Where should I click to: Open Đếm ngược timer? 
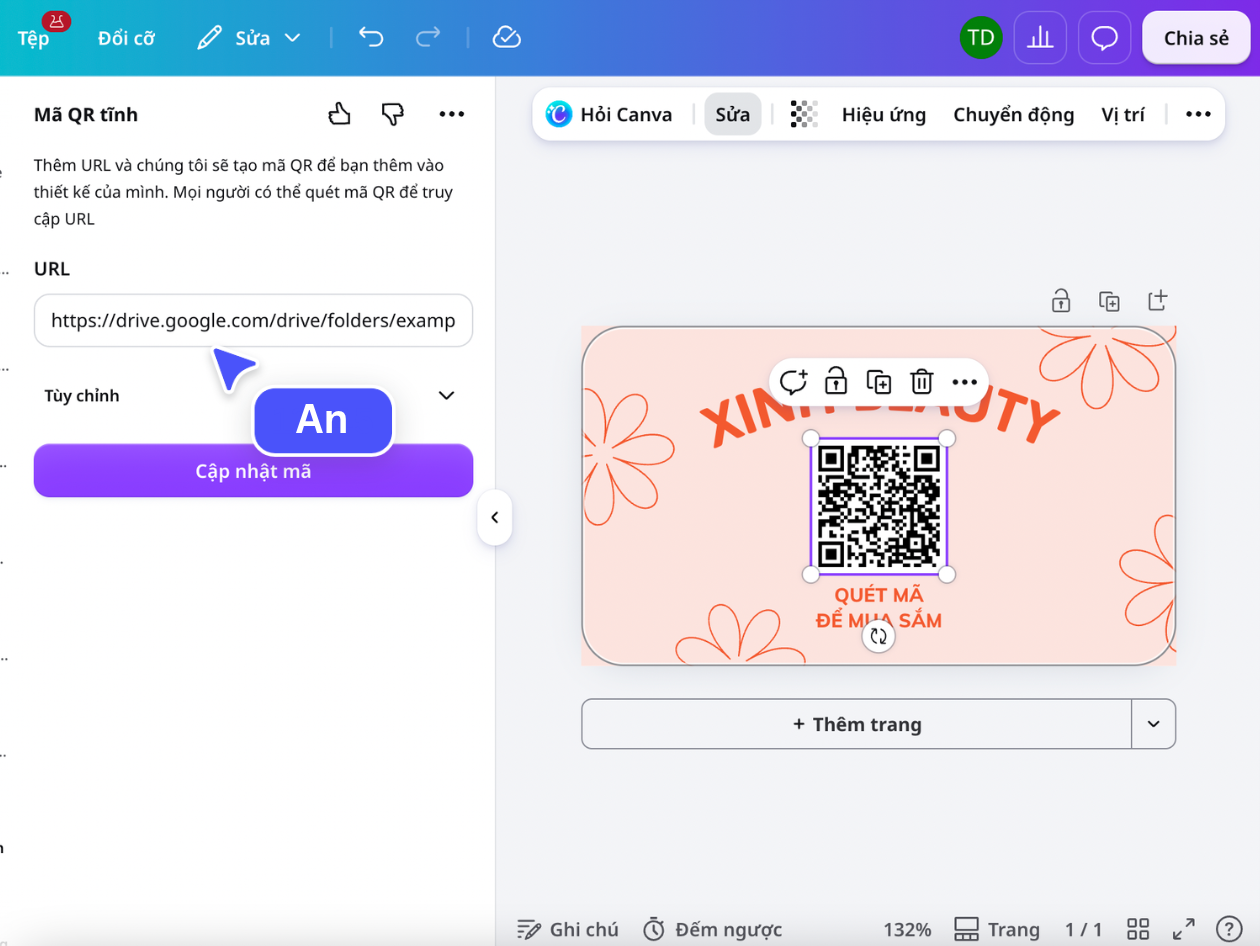[x=711, y=929]
